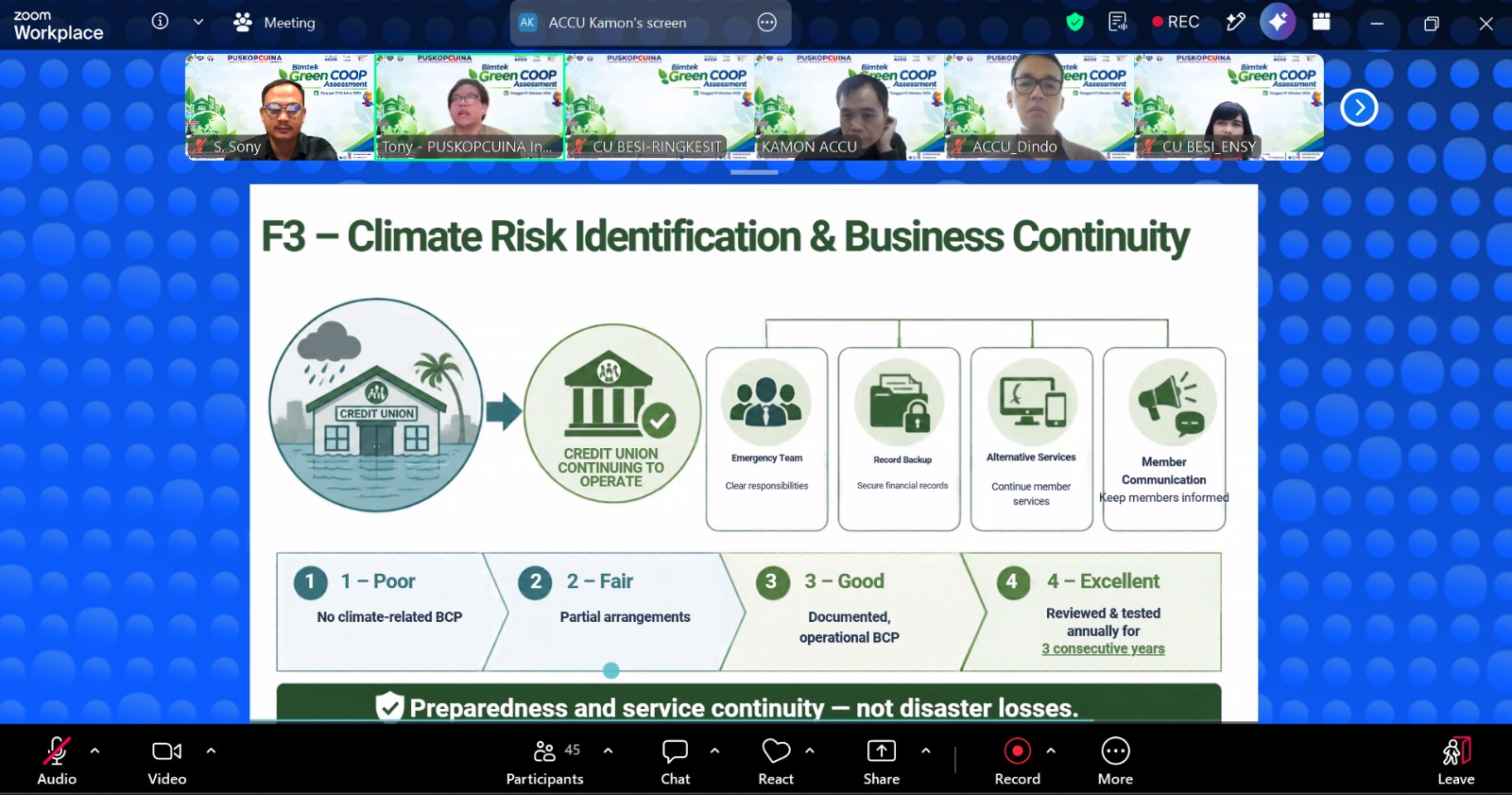Open ACCU Kamon's screen options menu
This screenshot has height=795, width=1512.
tap(767, 22)
